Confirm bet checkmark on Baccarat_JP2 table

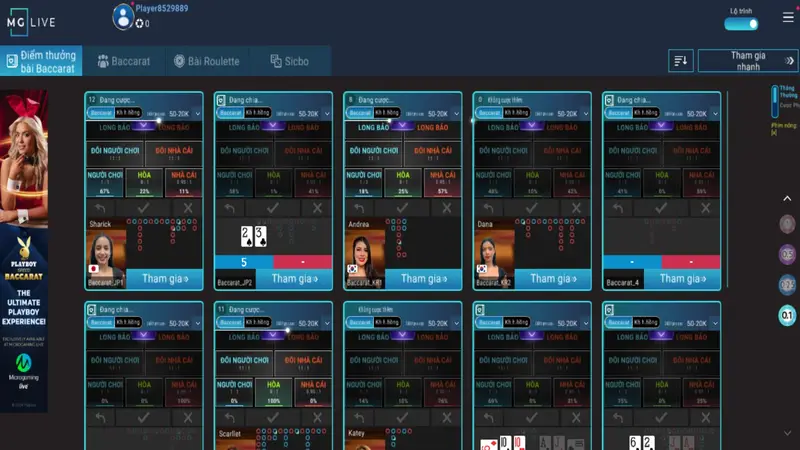coord(272,209)
